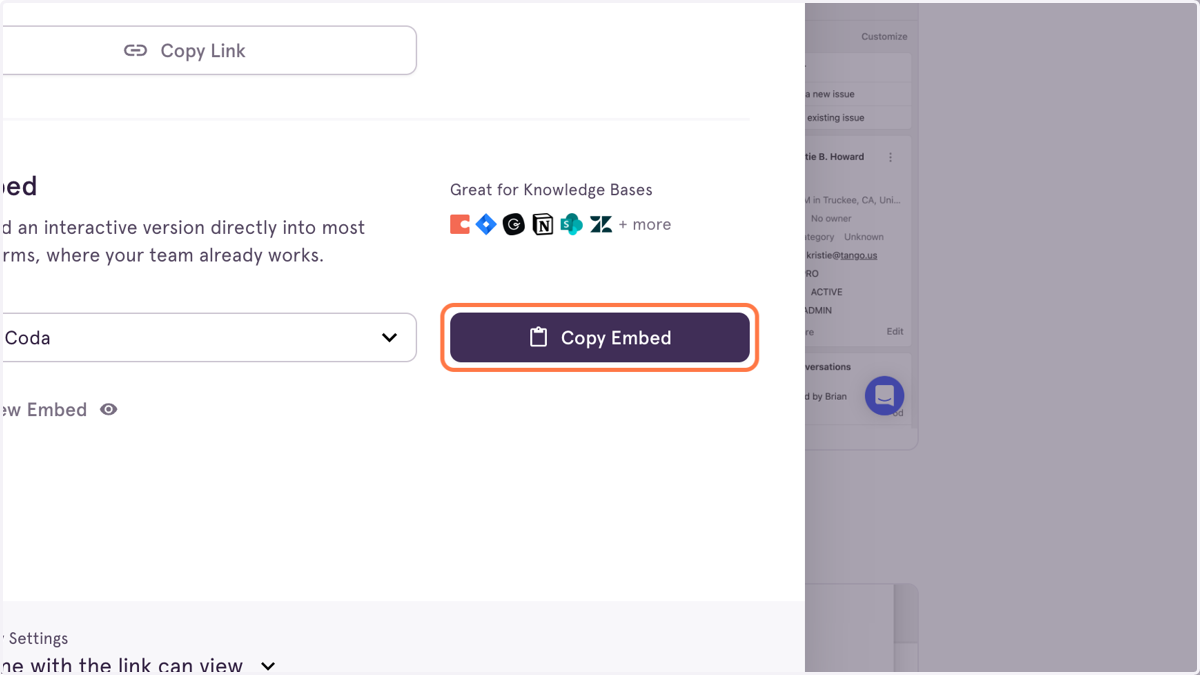
Task: Select 'a new issue' row in background
Action: [x=858, y=94]
